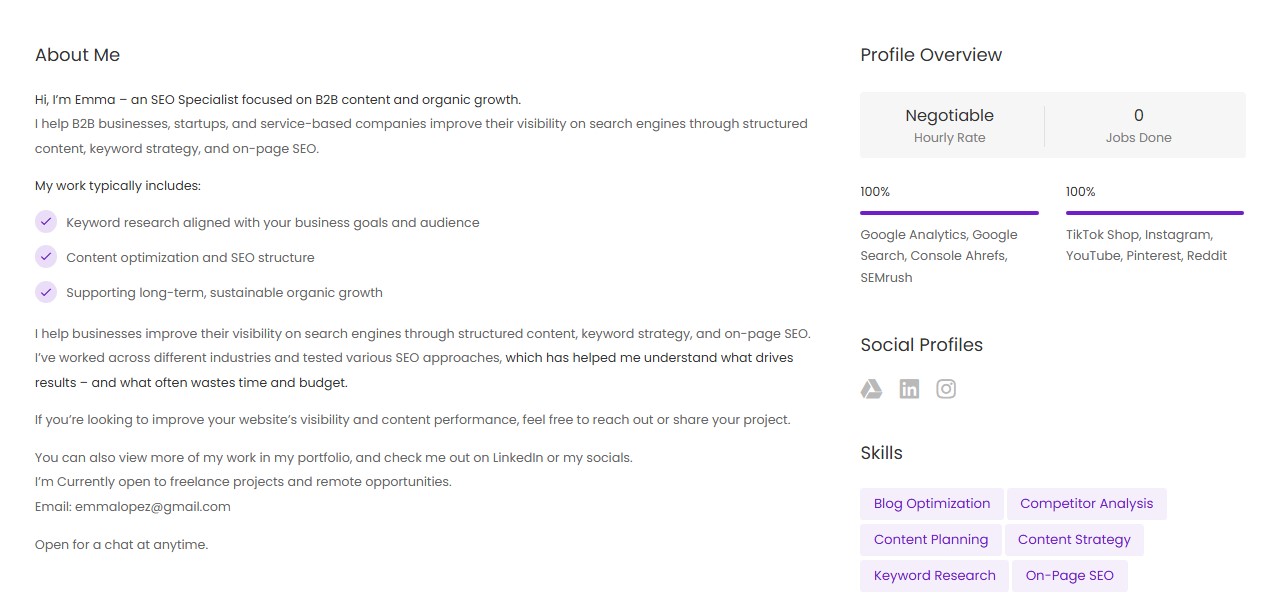The image size is (1276, 594).
Task: Click the About Me heading
Action: click(x=77, y=55)
